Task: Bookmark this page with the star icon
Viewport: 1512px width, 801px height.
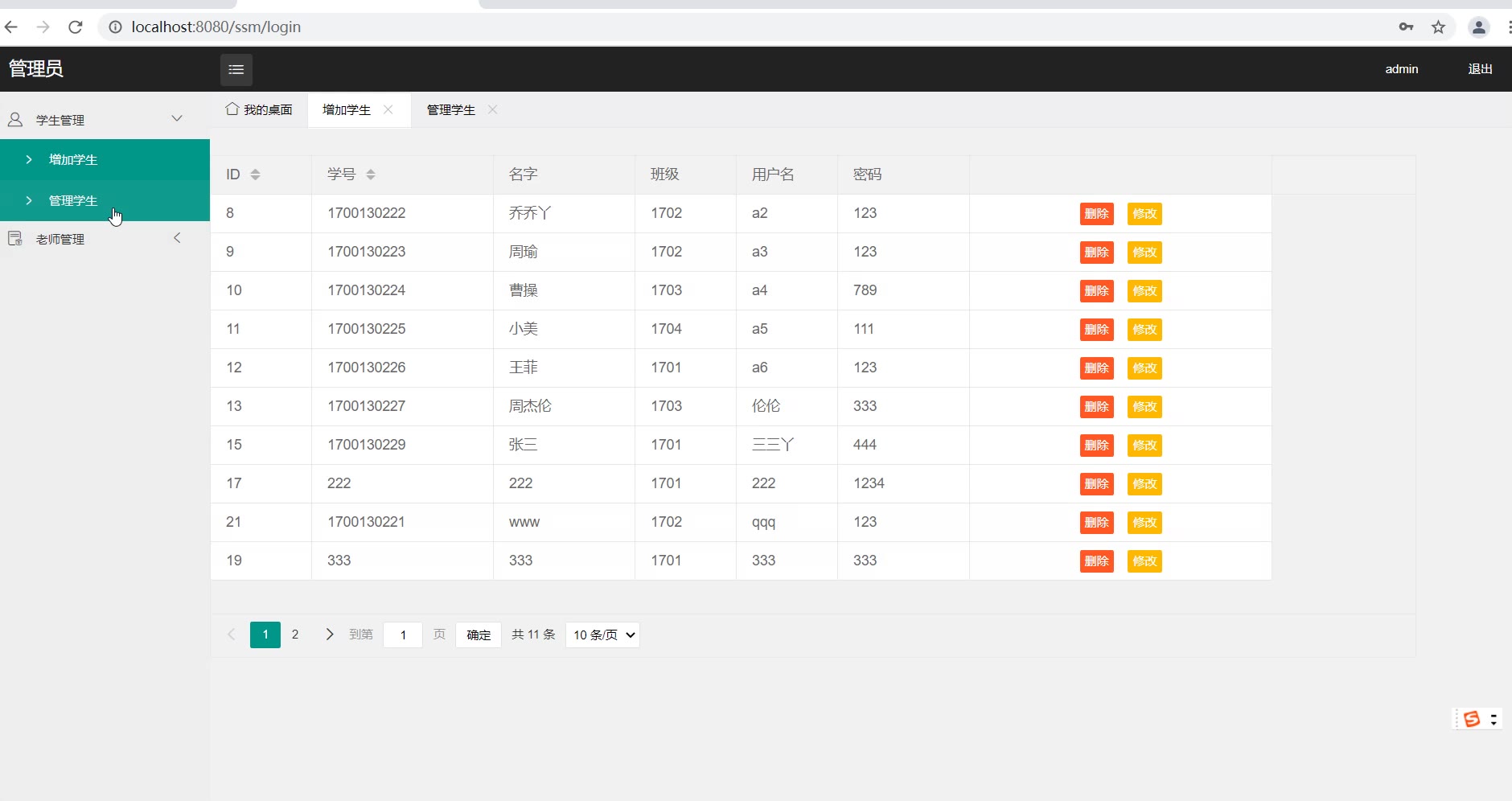Action: [x=1439, y=27]
